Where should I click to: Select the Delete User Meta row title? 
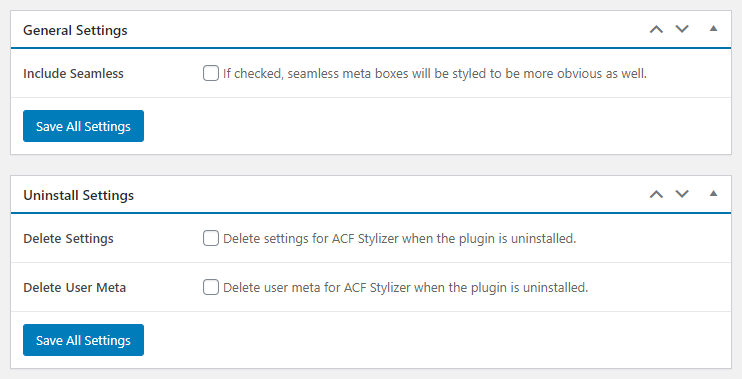point(75,288)
